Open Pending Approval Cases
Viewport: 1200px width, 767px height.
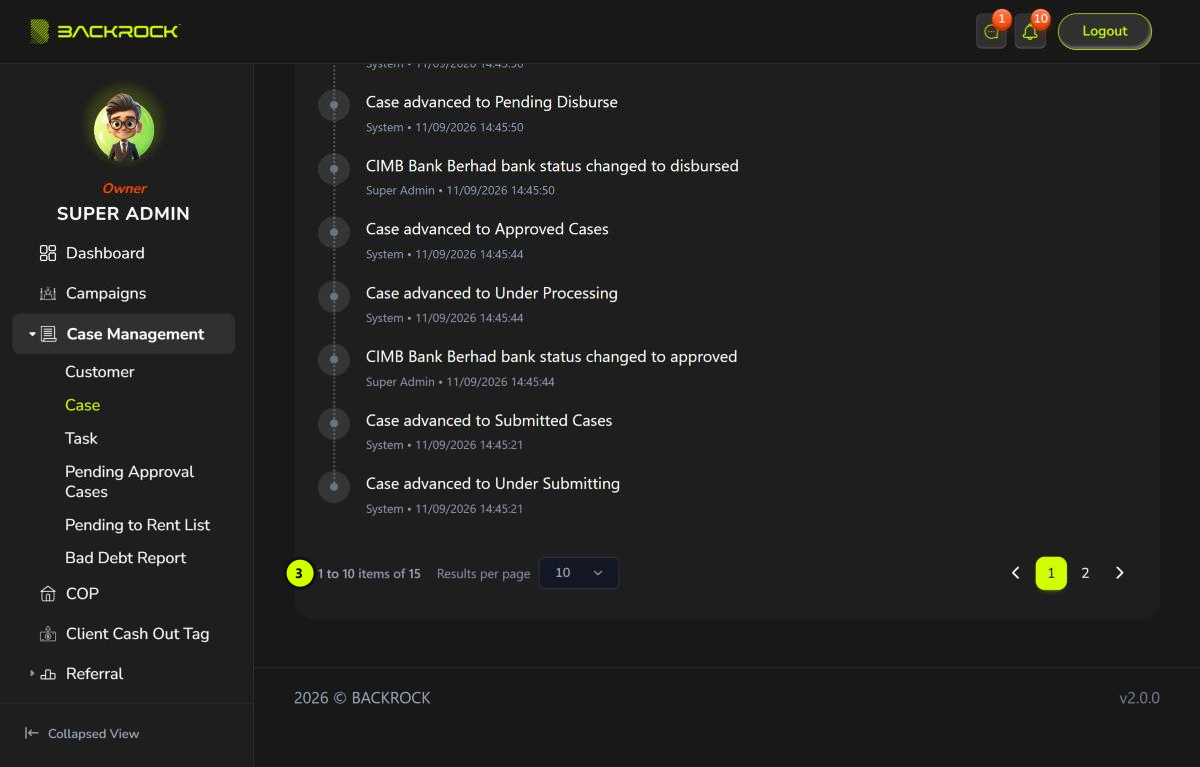[130, 481]
